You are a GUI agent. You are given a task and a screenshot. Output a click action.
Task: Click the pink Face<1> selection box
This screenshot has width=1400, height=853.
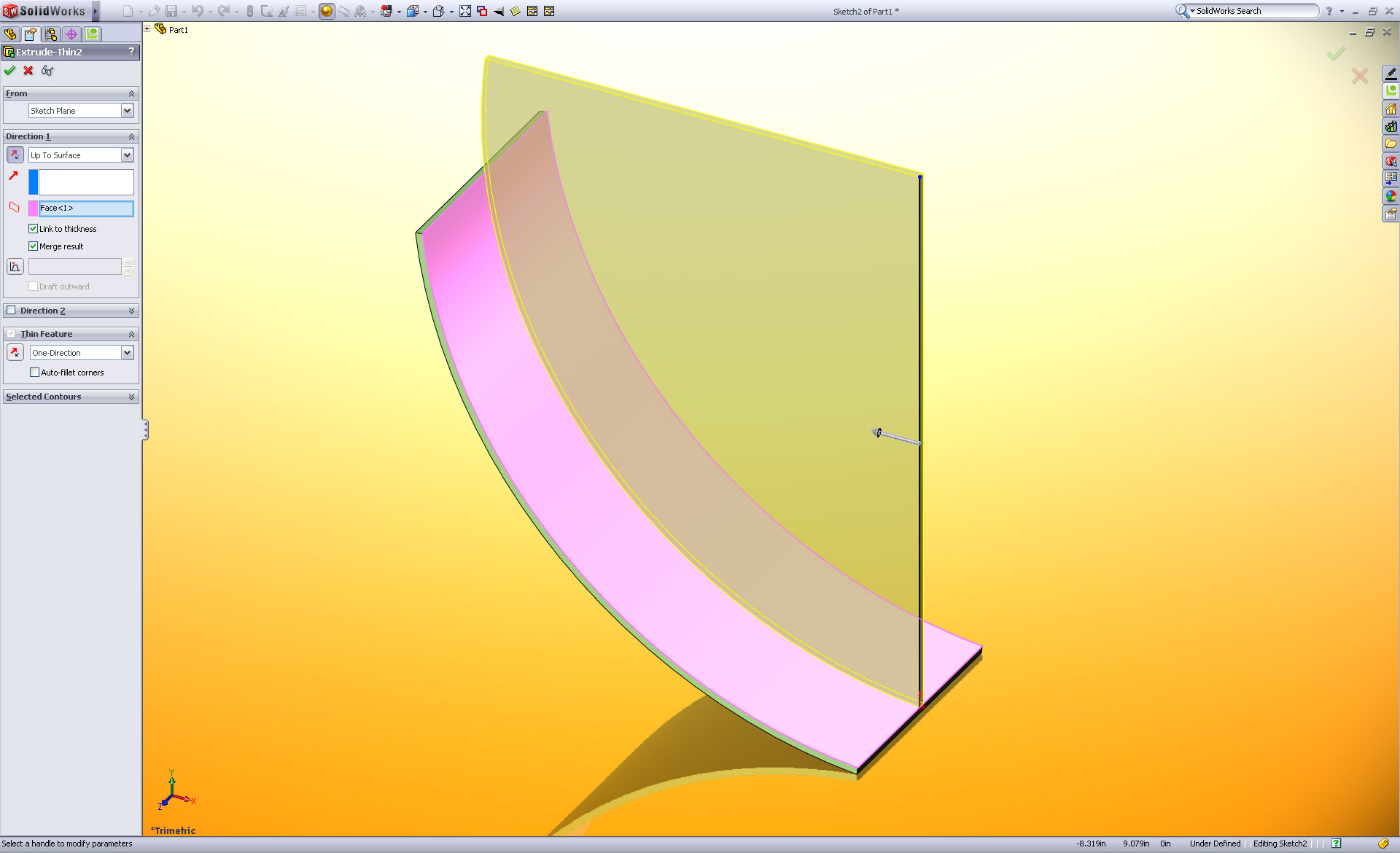tap(85, 209)
